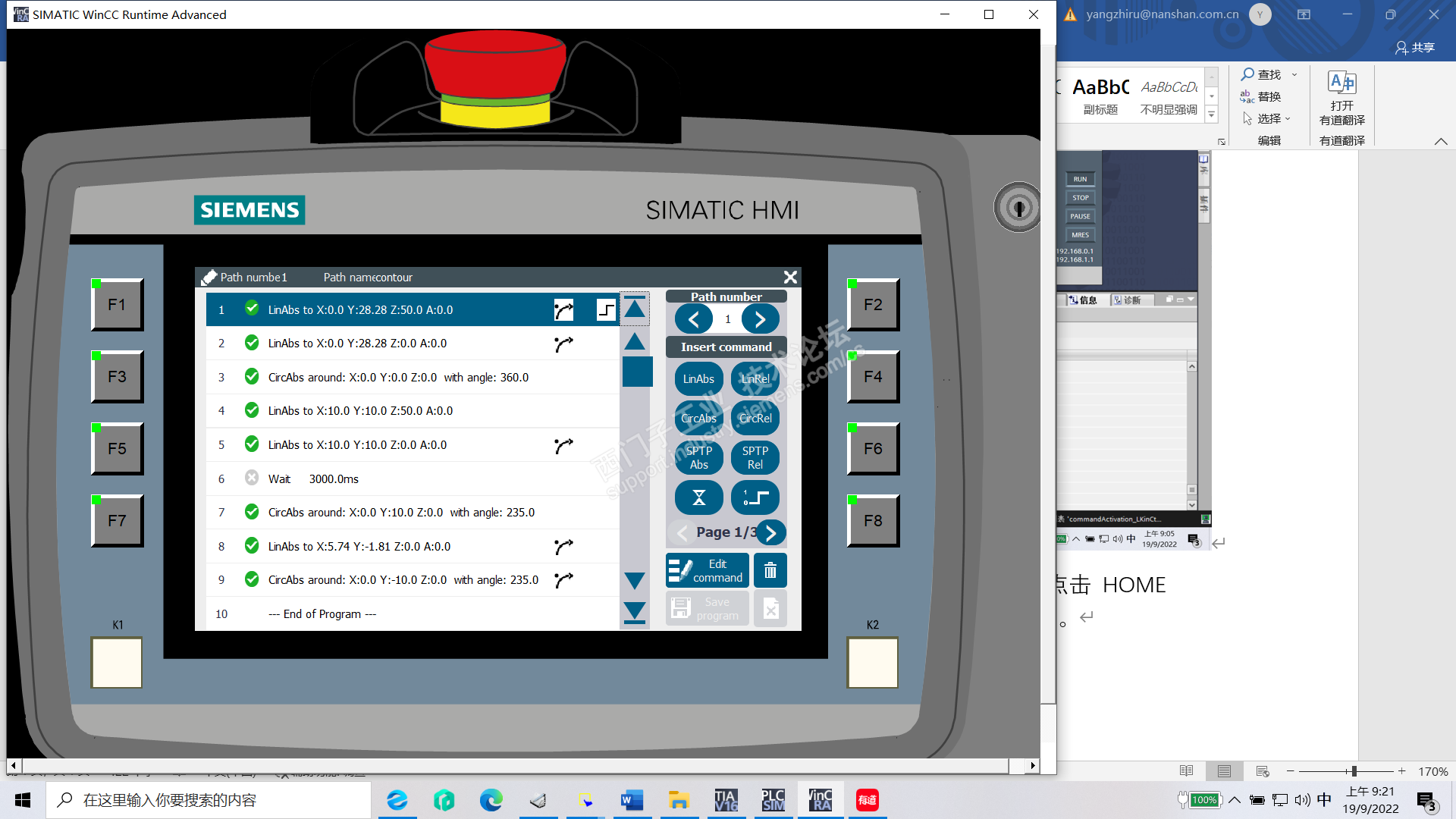Insert the digital output step command
Viewport: 1456px width, 819px height.
755,497
